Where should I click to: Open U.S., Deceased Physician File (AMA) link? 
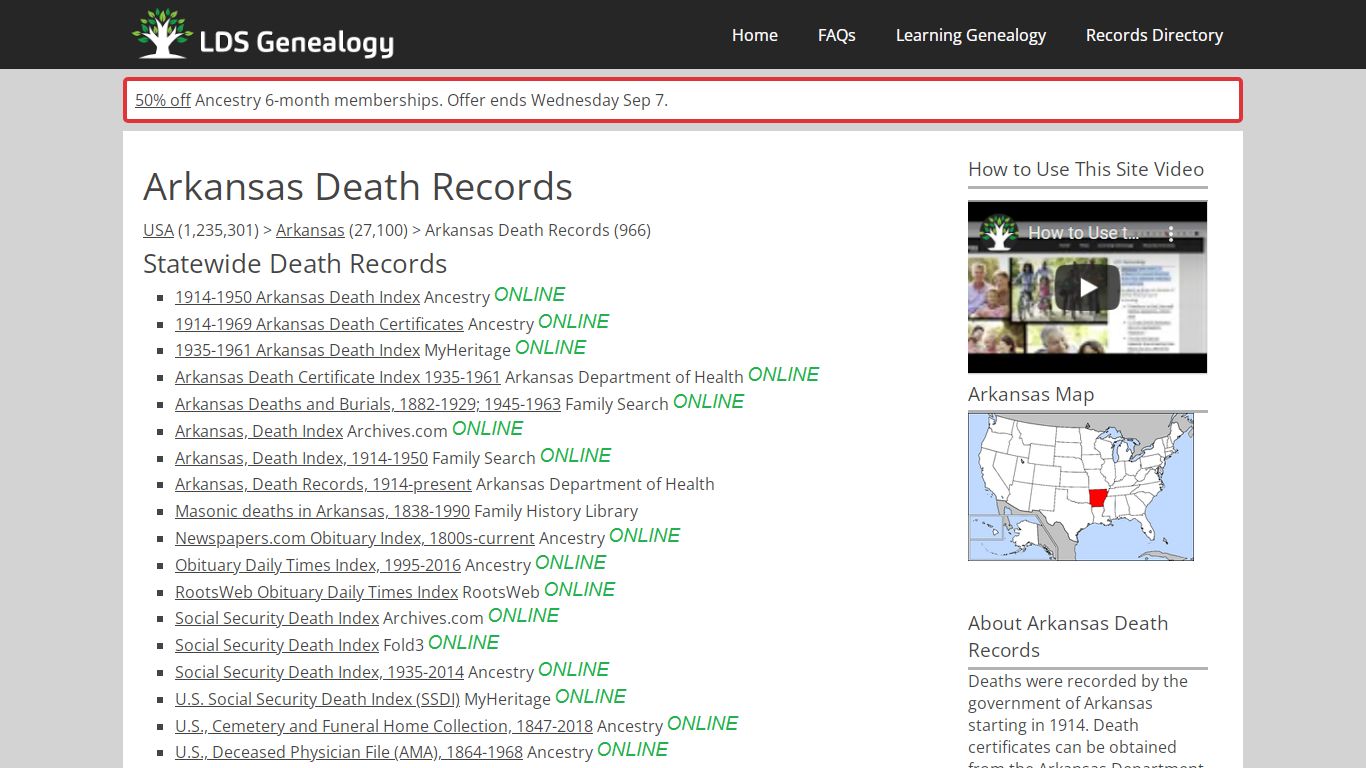tap(349, 752)
